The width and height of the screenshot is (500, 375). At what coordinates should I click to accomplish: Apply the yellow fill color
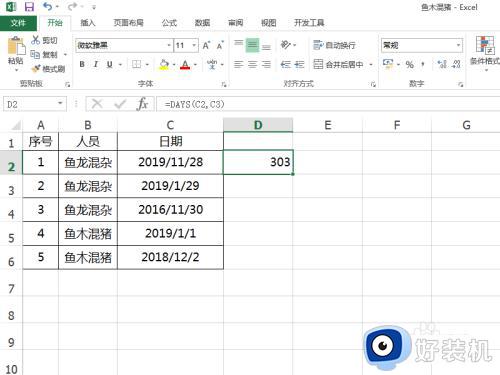164,64
